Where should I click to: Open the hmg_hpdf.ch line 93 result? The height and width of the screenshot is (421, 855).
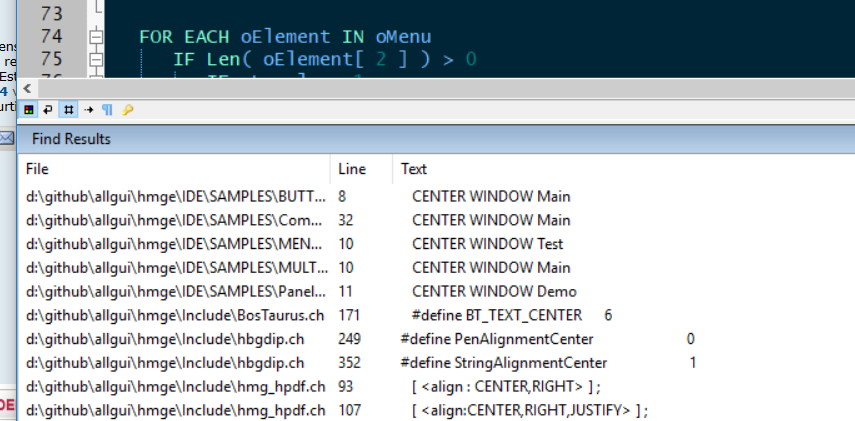pyautogui.click(x=175, y=386)
